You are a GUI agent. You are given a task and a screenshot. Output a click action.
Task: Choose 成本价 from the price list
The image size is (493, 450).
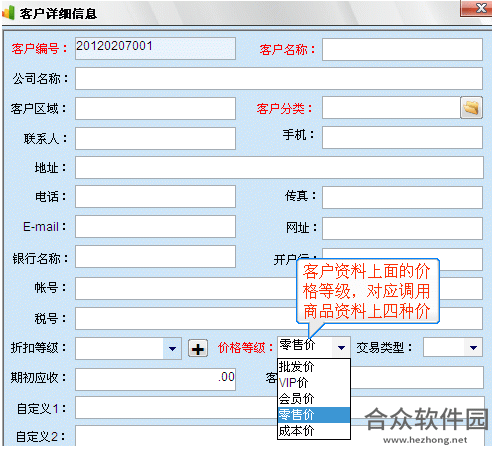314,431
